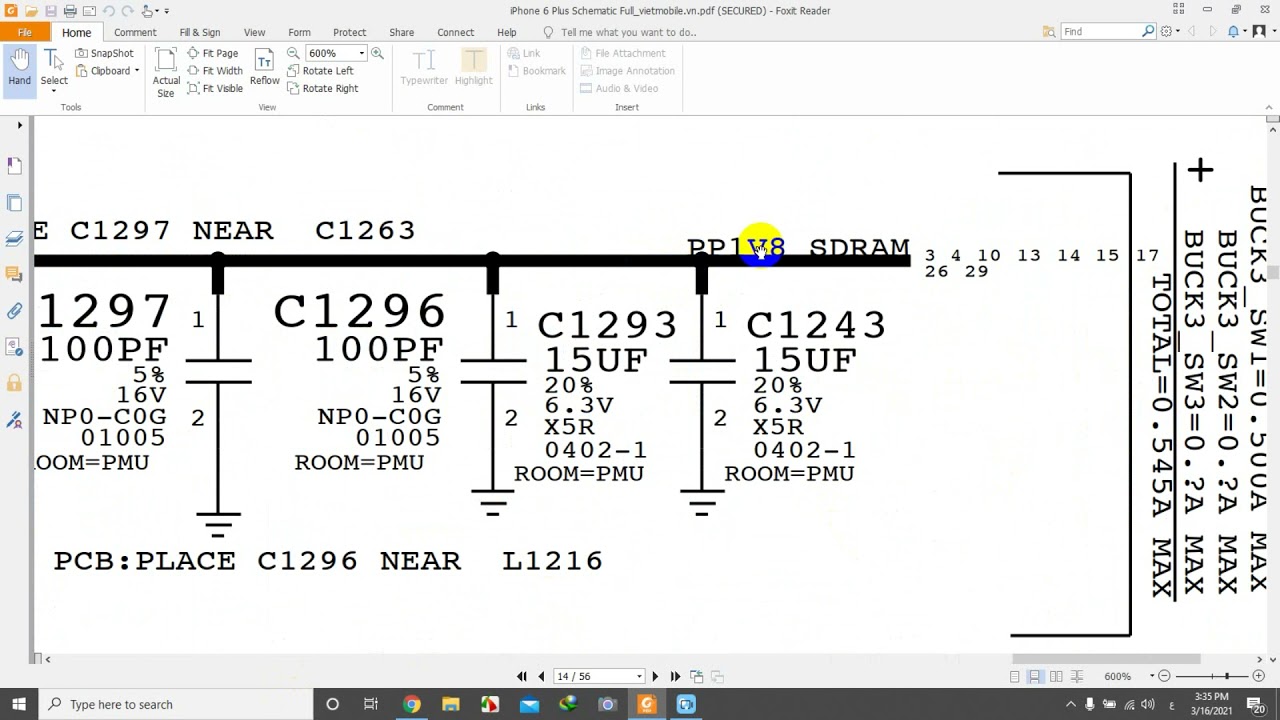Go to the next page
The width and height of the screenshot is (1280, 720).
pyautogui.click(x=656, y=677)
